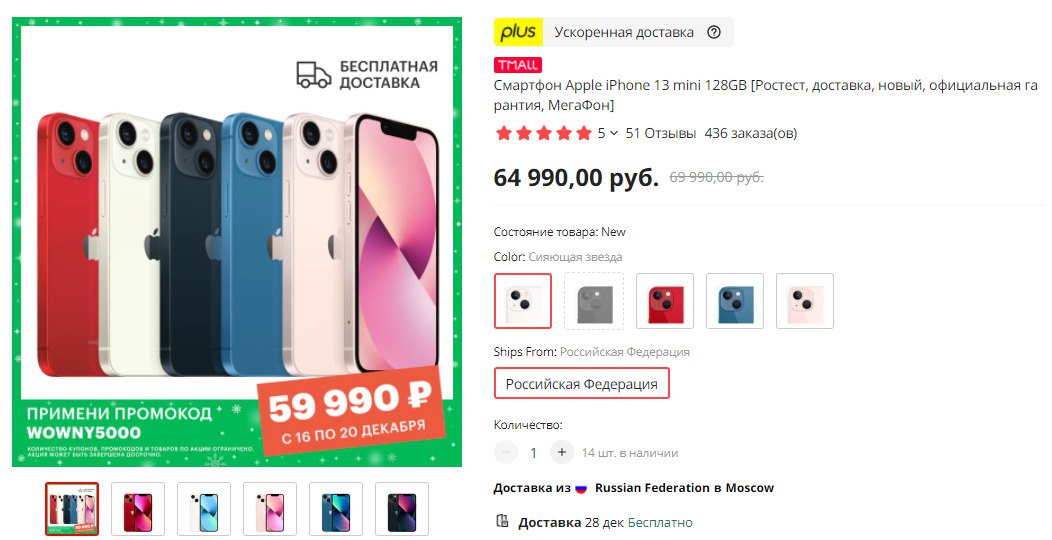Click the yellow Plus badge
1052x540 pixels.
pyautogui.click(x=518, y=32)
